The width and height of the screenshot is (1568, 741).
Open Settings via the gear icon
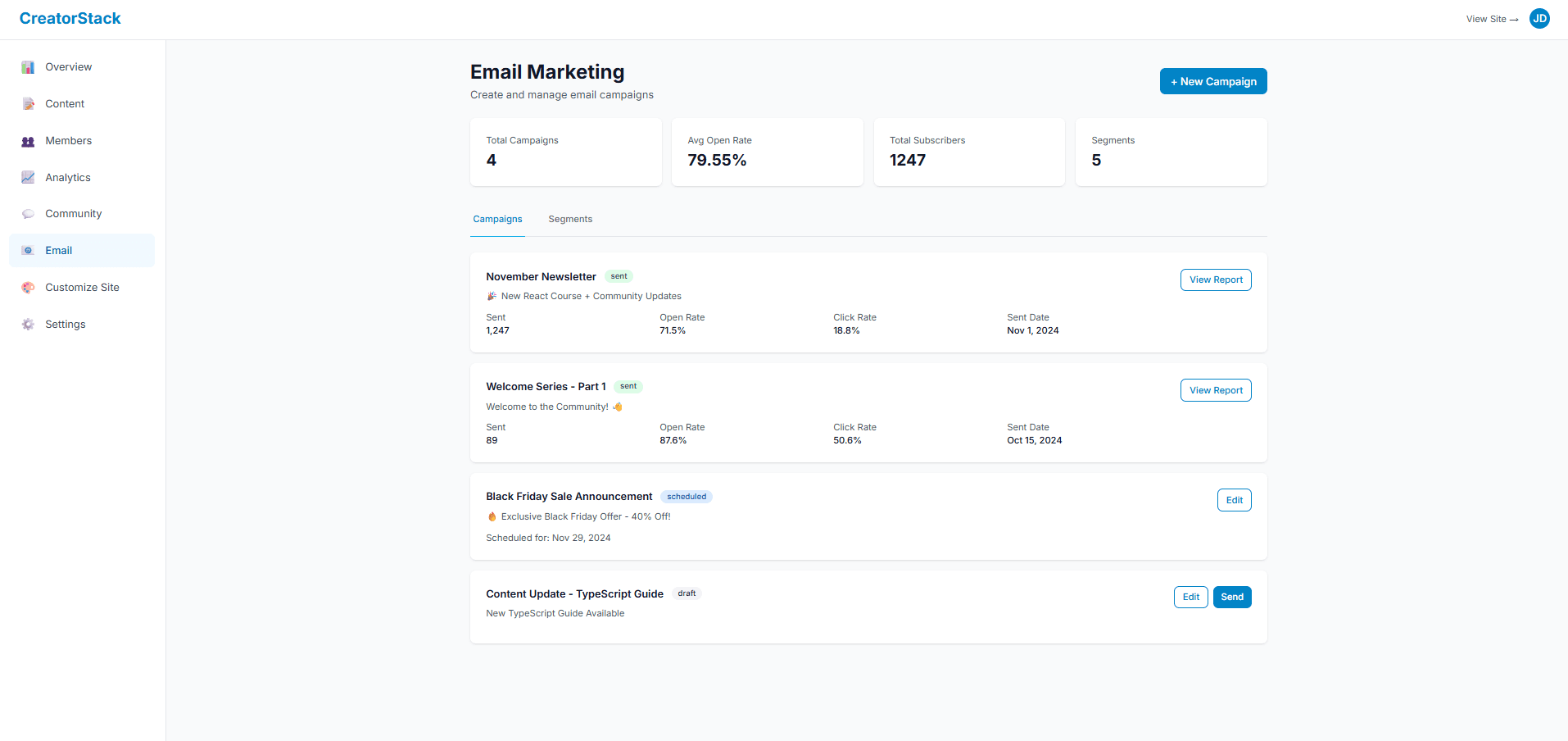(28, 324)
